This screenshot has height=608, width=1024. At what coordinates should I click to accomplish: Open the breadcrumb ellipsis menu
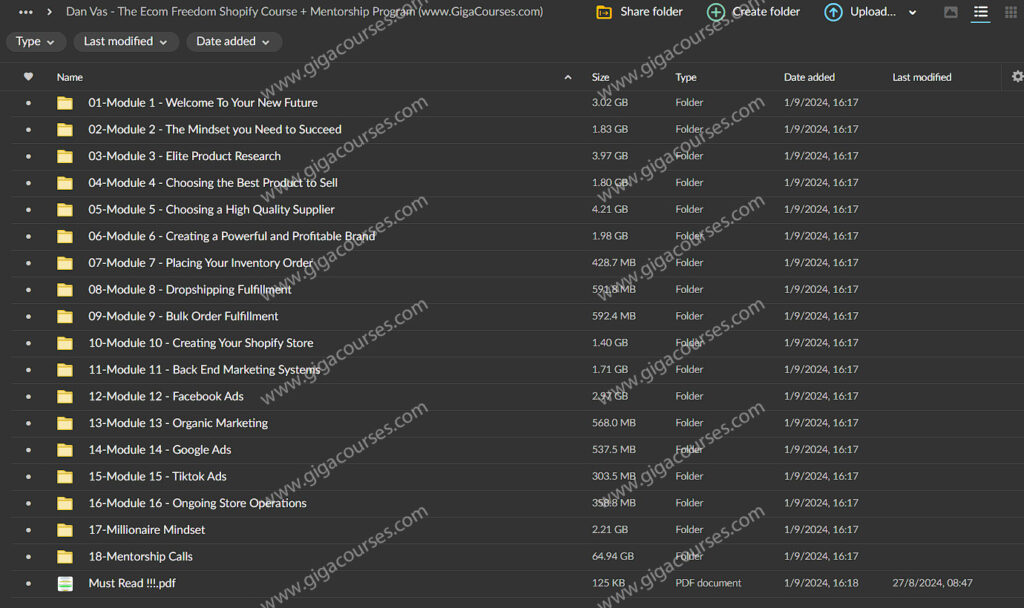(26, 12)
